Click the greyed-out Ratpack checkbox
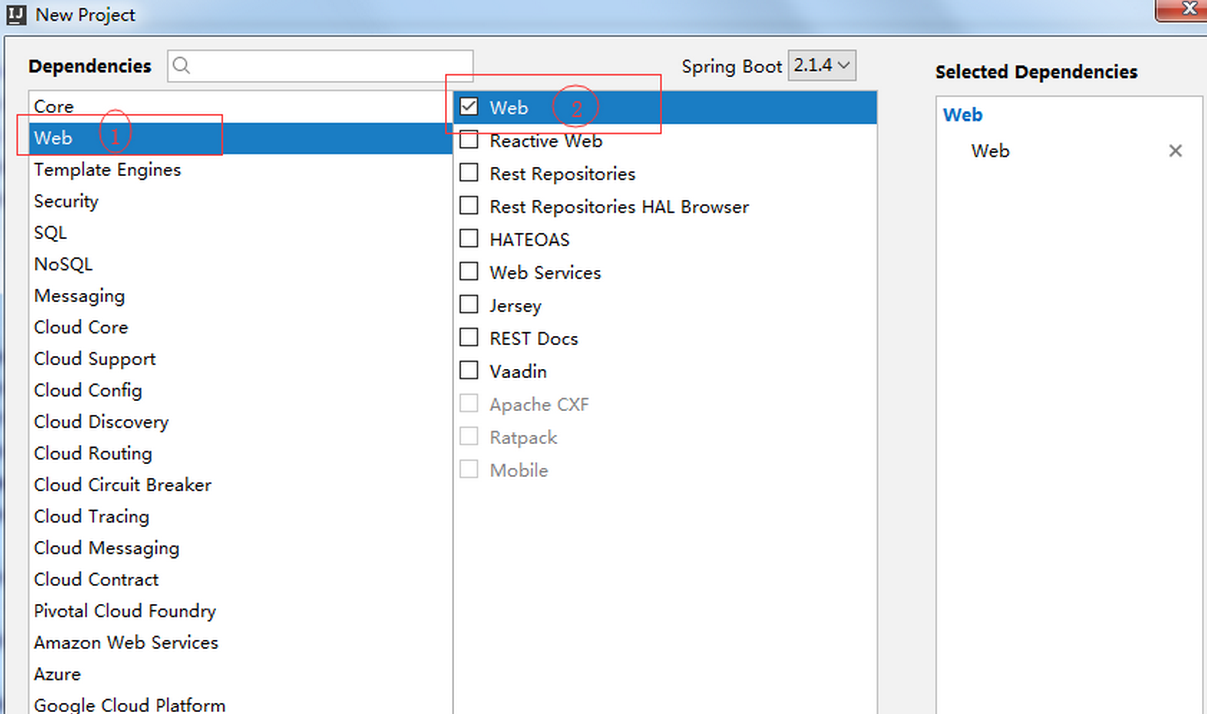 tap(469, 437)
